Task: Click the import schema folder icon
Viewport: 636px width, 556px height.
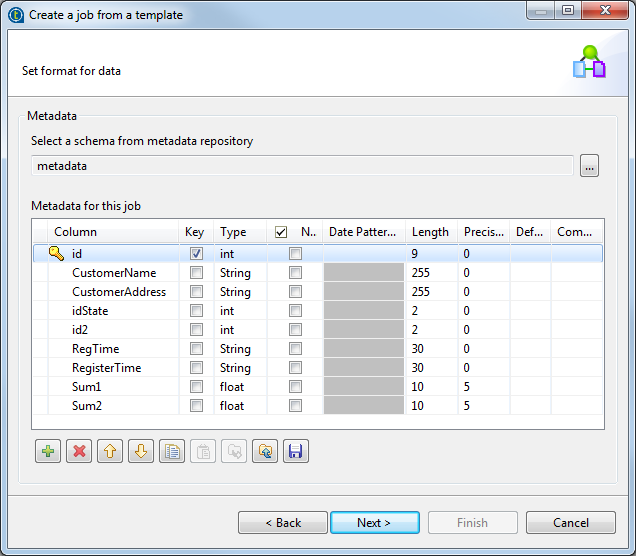Action: point(264,452)
